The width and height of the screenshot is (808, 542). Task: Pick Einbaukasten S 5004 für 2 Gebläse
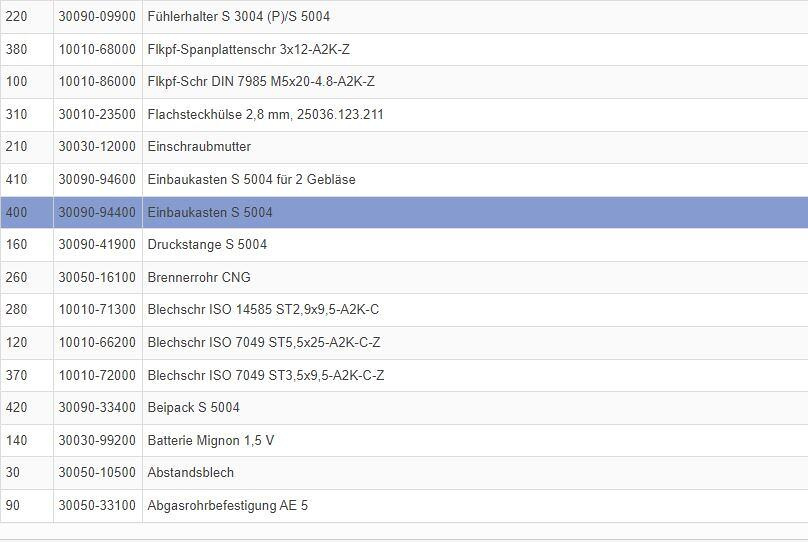(x=251, y=180)
